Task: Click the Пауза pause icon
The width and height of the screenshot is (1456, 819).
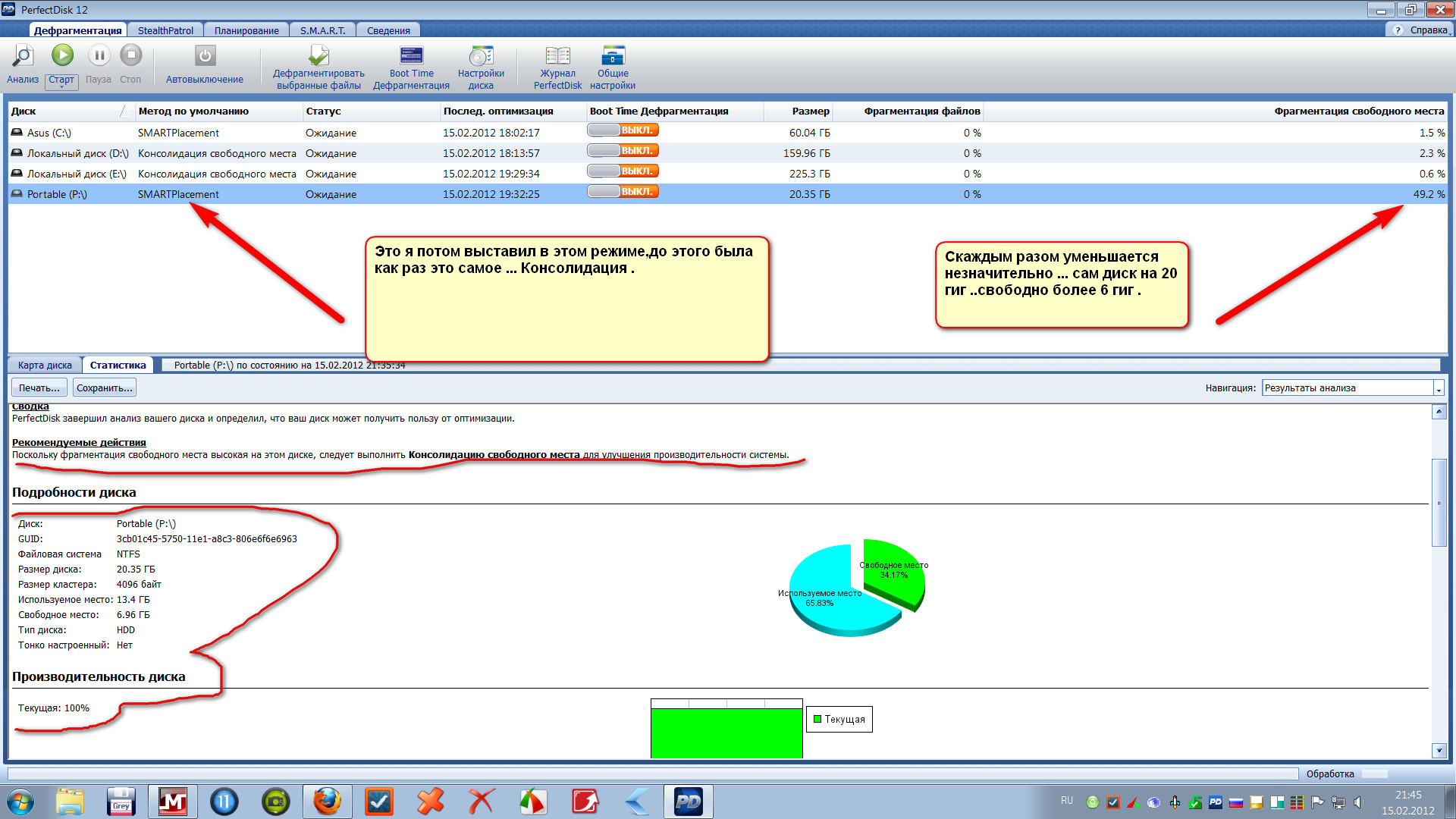Action: pyautogui.click(x=99, y=55)
